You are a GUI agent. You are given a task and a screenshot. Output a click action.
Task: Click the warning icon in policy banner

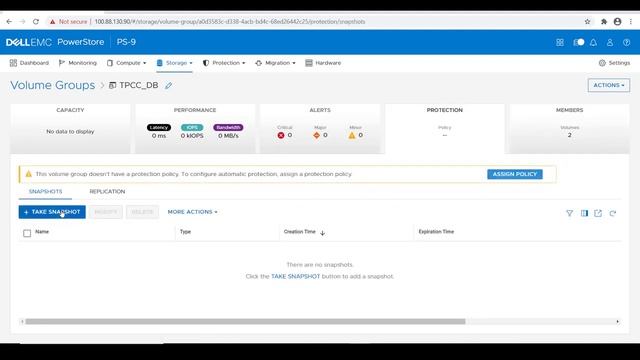(x=29, y=174)
